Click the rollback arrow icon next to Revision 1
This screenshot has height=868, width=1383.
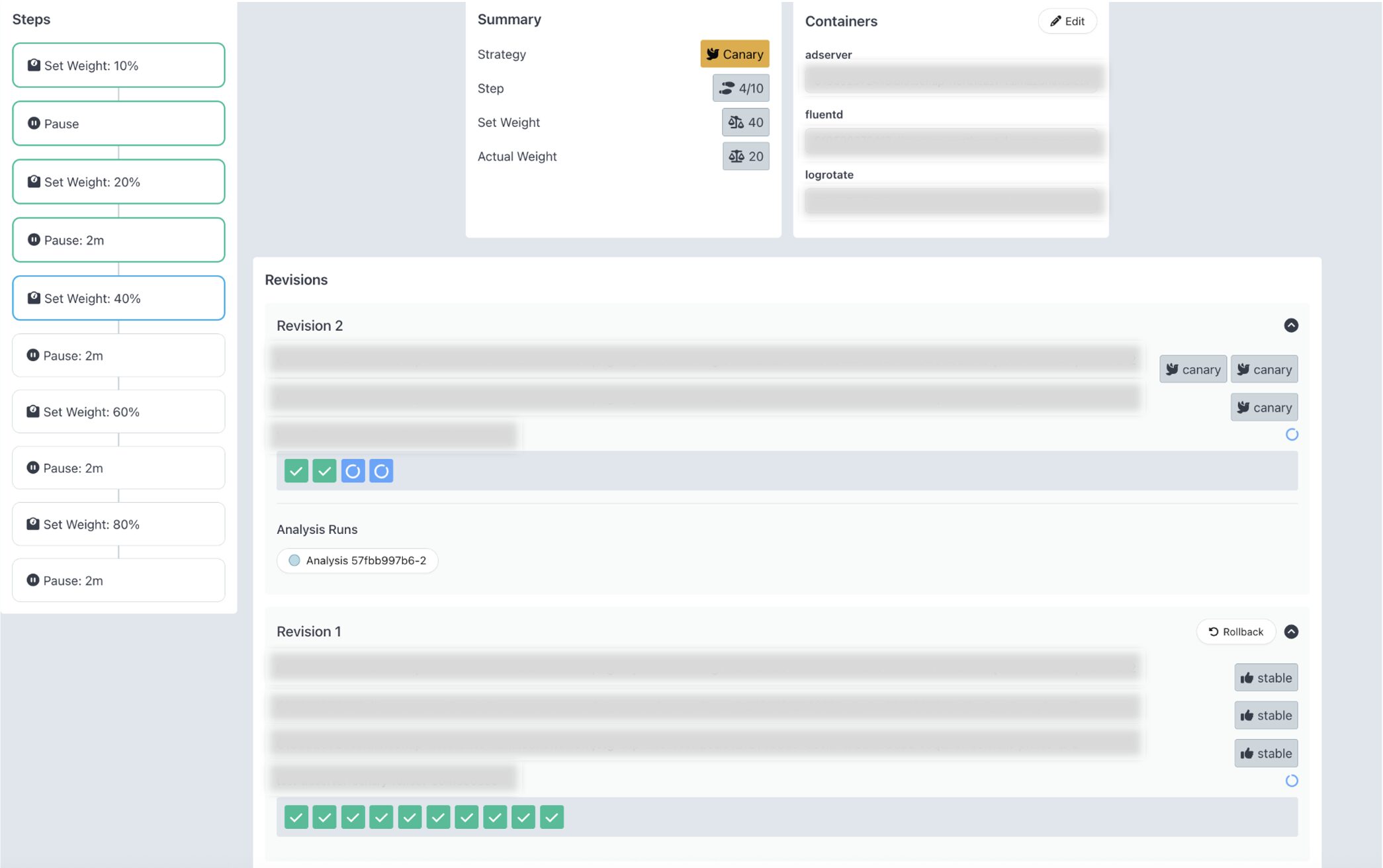coord(1212,631)
